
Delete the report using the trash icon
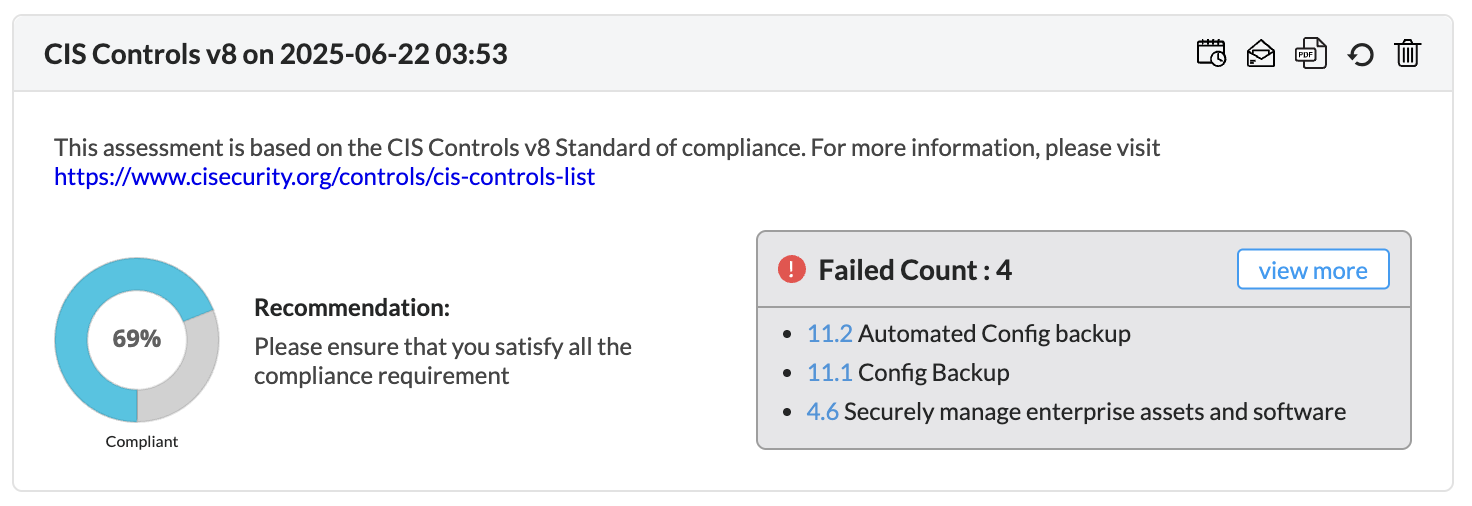click(1407, 53)
